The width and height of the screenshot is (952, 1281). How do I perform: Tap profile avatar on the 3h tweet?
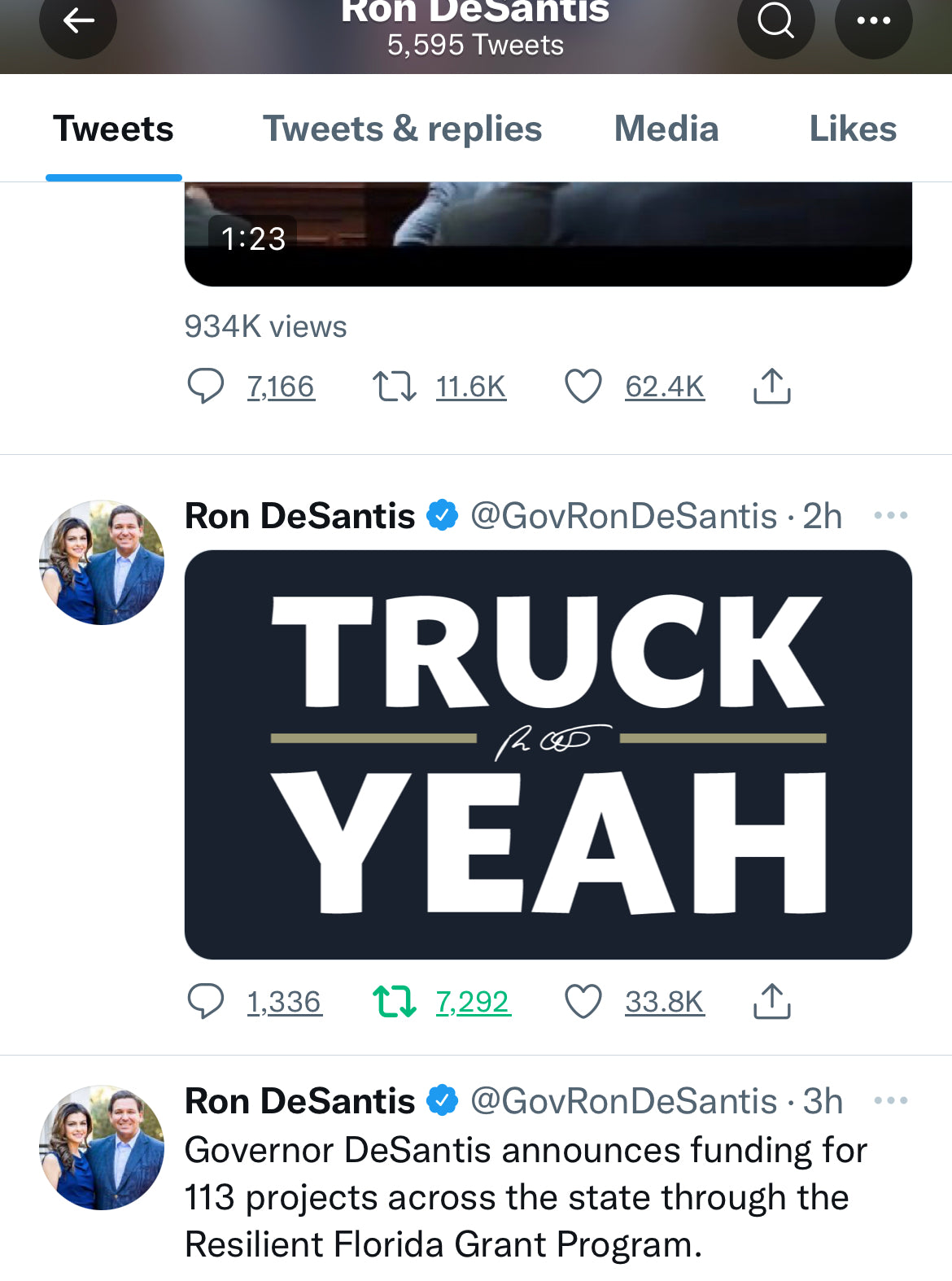pos(102,1147)
